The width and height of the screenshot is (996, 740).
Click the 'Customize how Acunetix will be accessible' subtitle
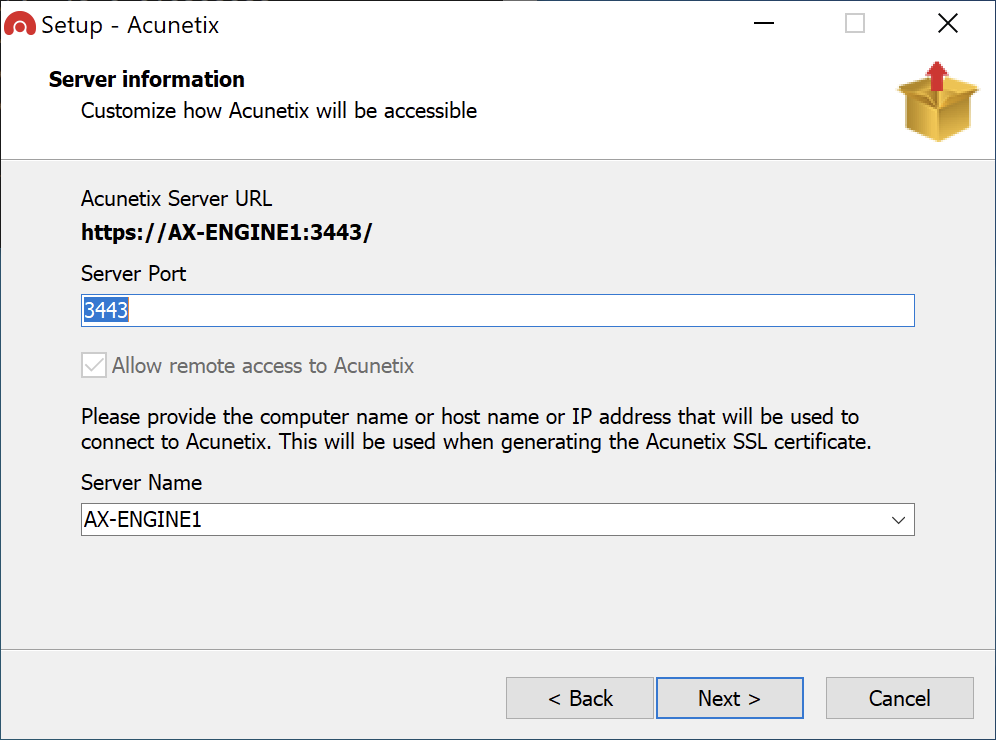click(279, 110)
